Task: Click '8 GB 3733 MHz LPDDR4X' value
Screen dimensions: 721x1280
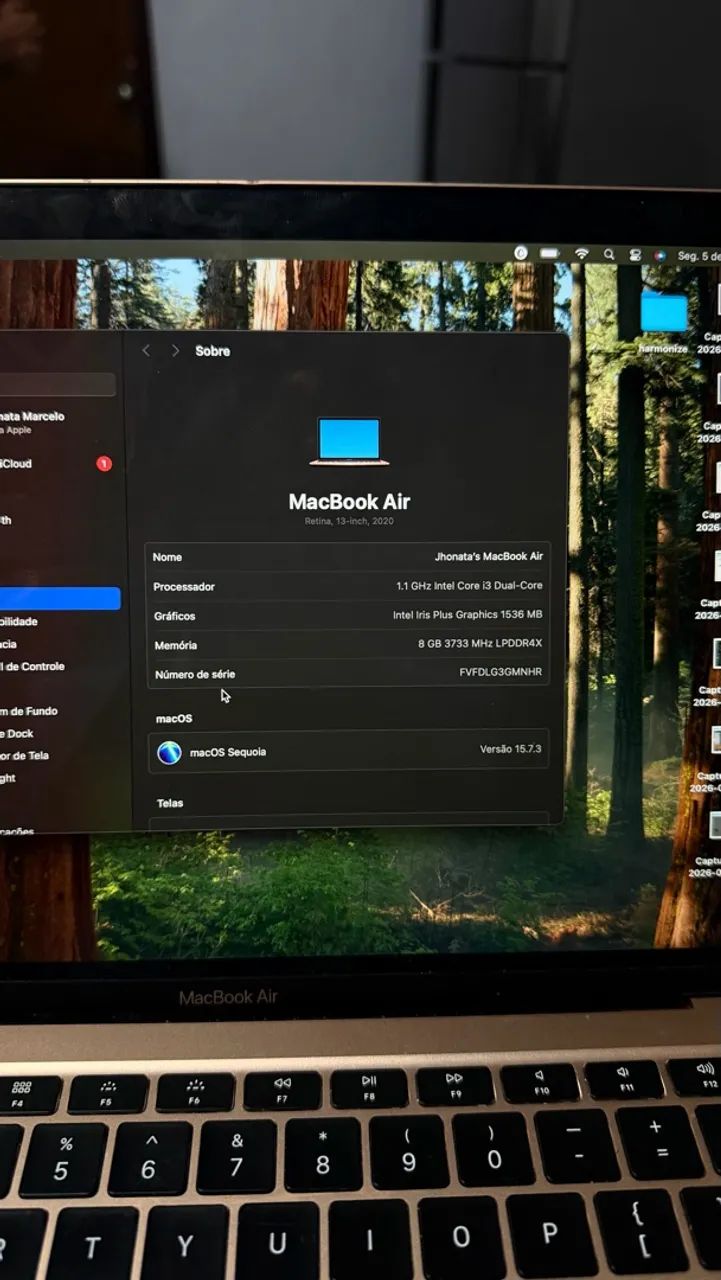Action: coord(480,644)
